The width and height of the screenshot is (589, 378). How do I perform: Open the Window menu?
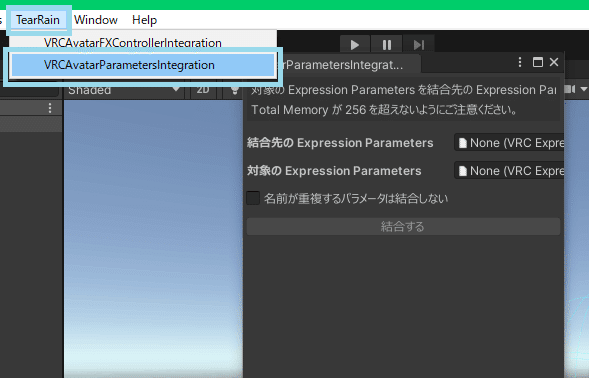(x=96, y=20)
